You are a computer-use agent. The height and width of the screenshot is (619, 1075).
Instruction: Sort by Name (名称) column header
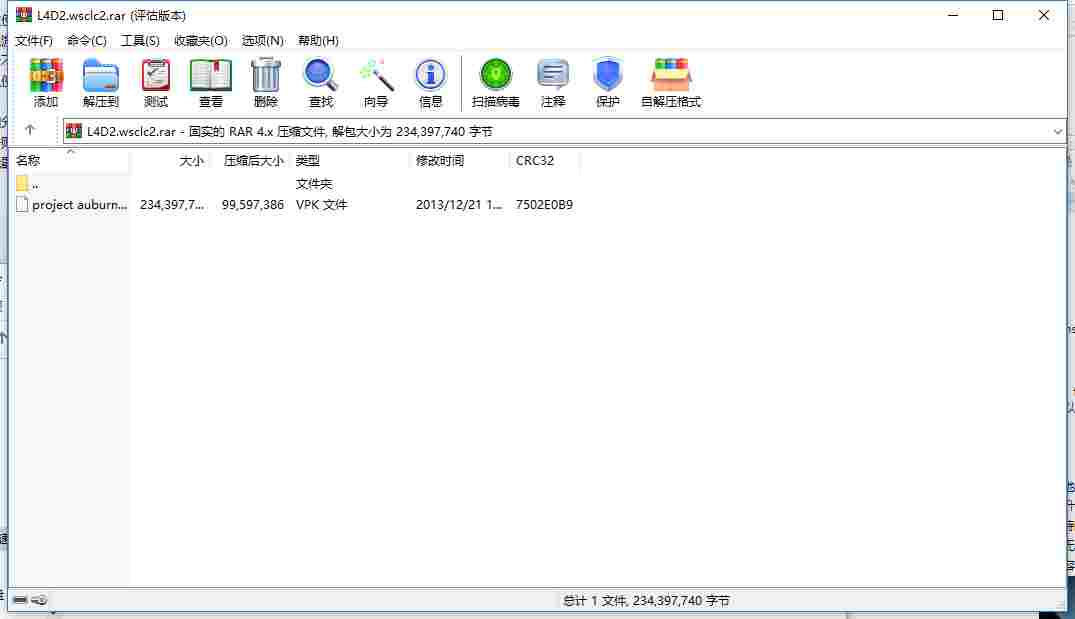(x=70, y=160)
